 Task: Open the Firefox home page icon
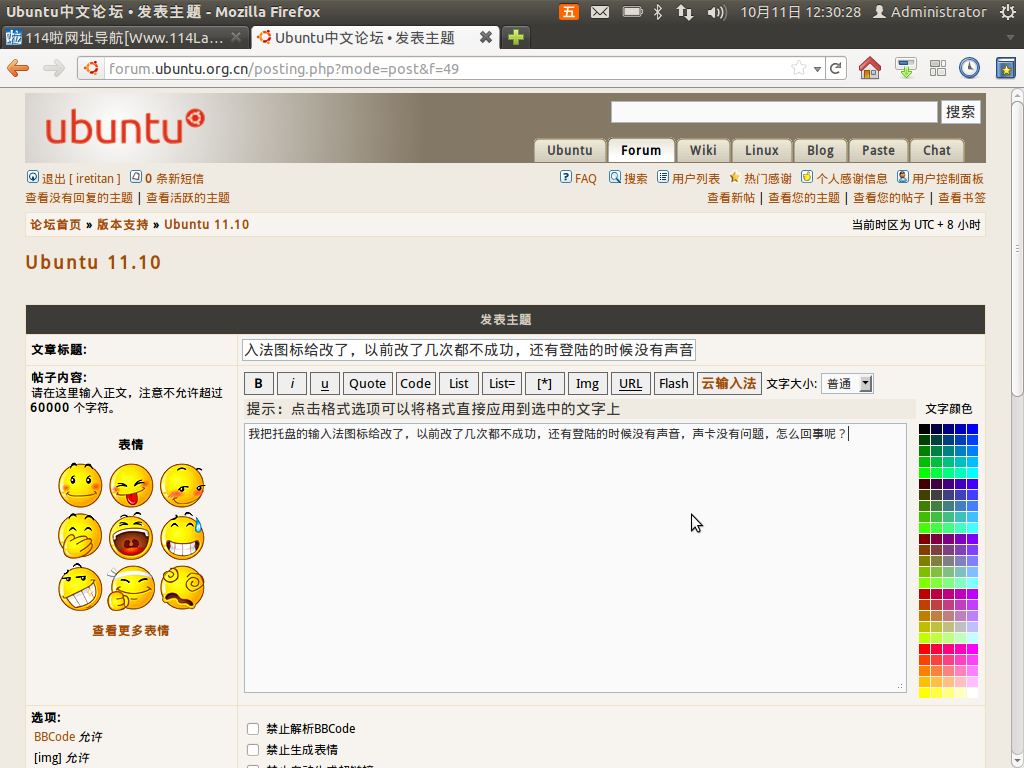(x=869, y=68)
